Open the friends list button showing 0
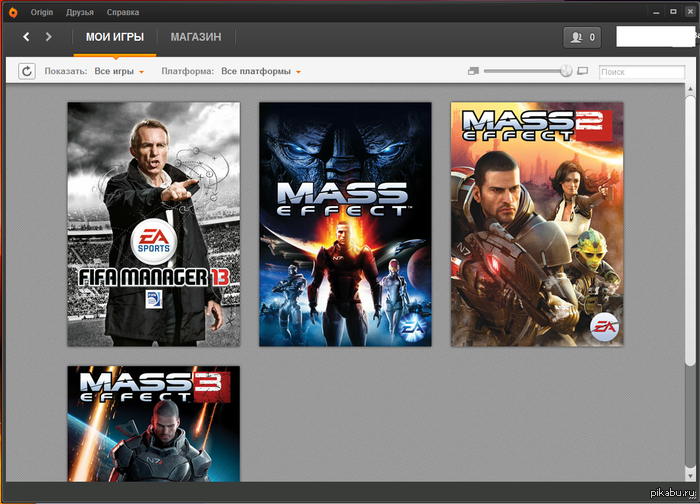This screenshot has height=504, width=700. coord(582,37)
